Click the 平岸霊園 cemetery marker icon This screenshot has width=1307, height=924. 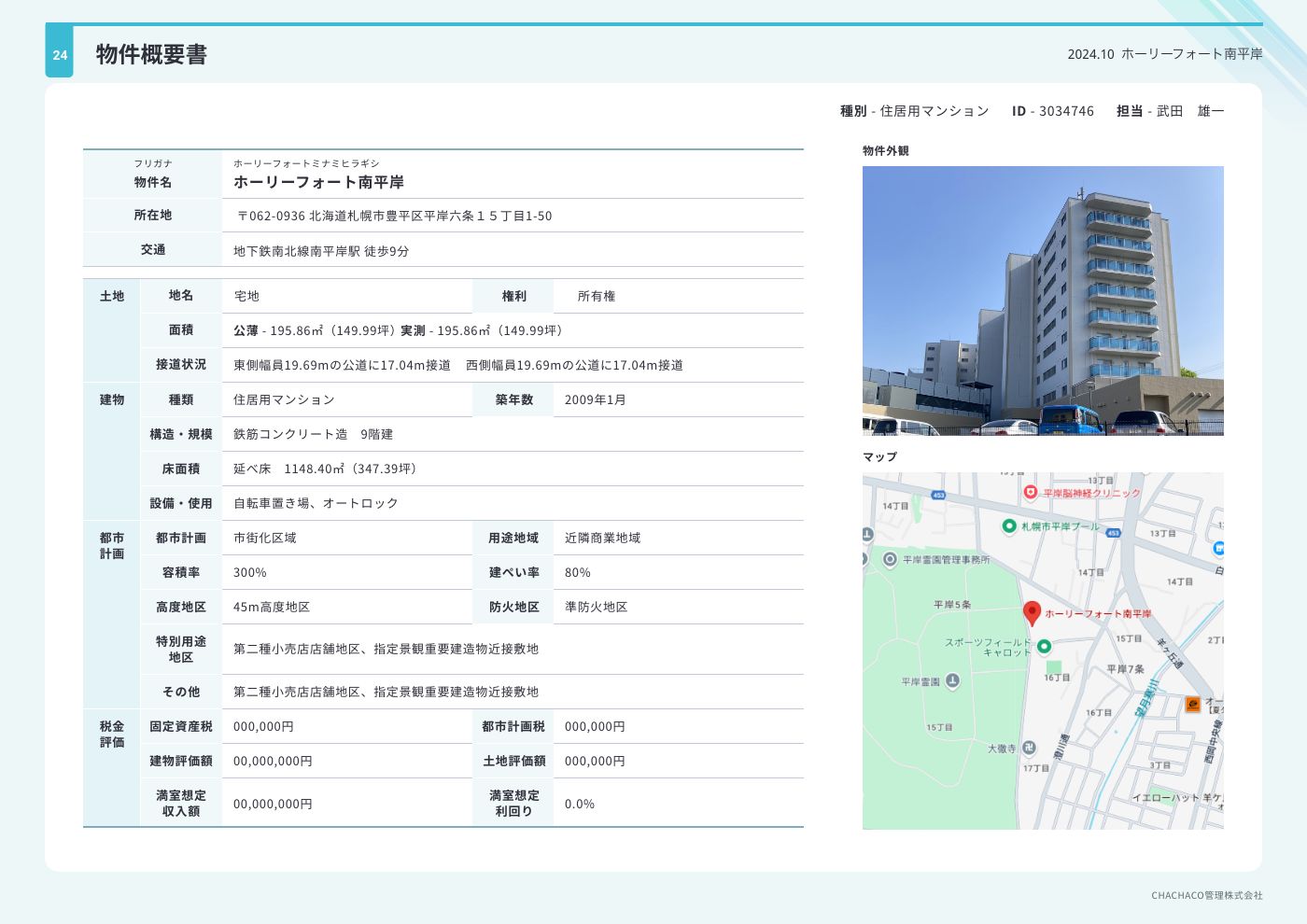tap(952, 681)
